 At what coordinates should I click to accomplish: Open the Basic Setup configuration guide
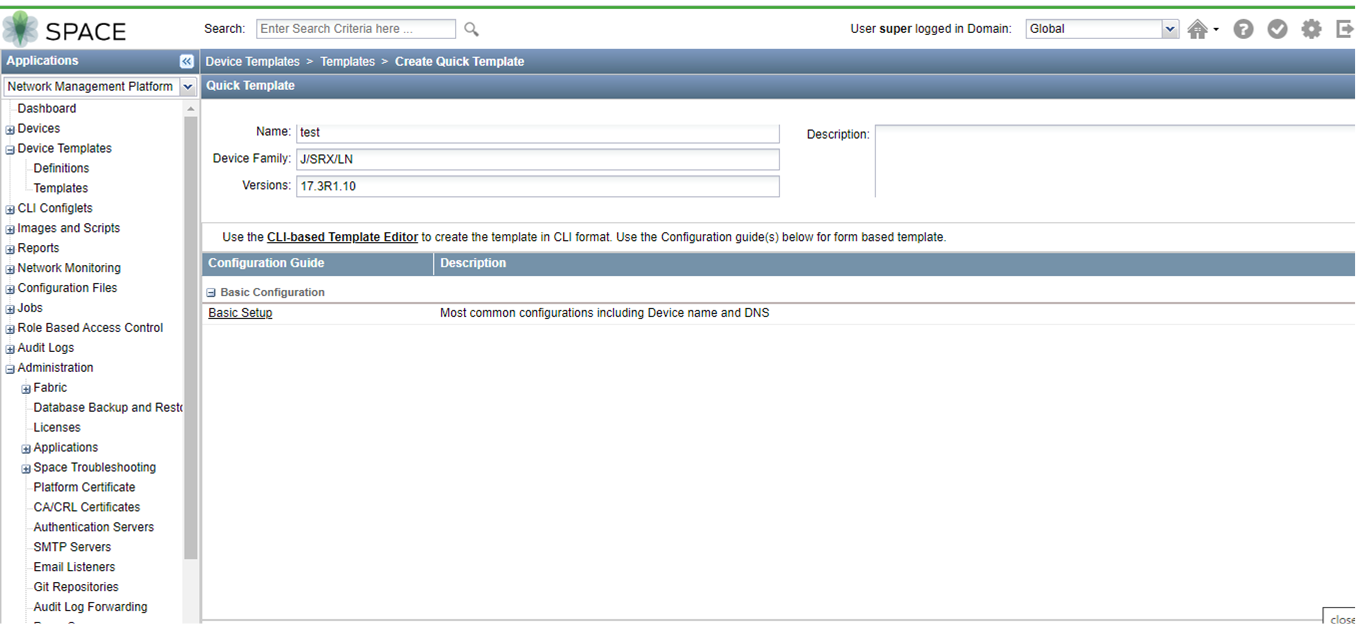point(239,312)
